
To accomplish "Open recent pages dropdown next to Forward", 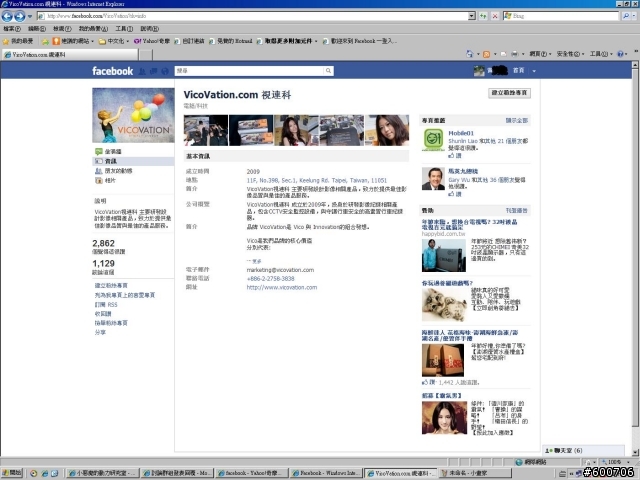I will (x=29, y=16).
